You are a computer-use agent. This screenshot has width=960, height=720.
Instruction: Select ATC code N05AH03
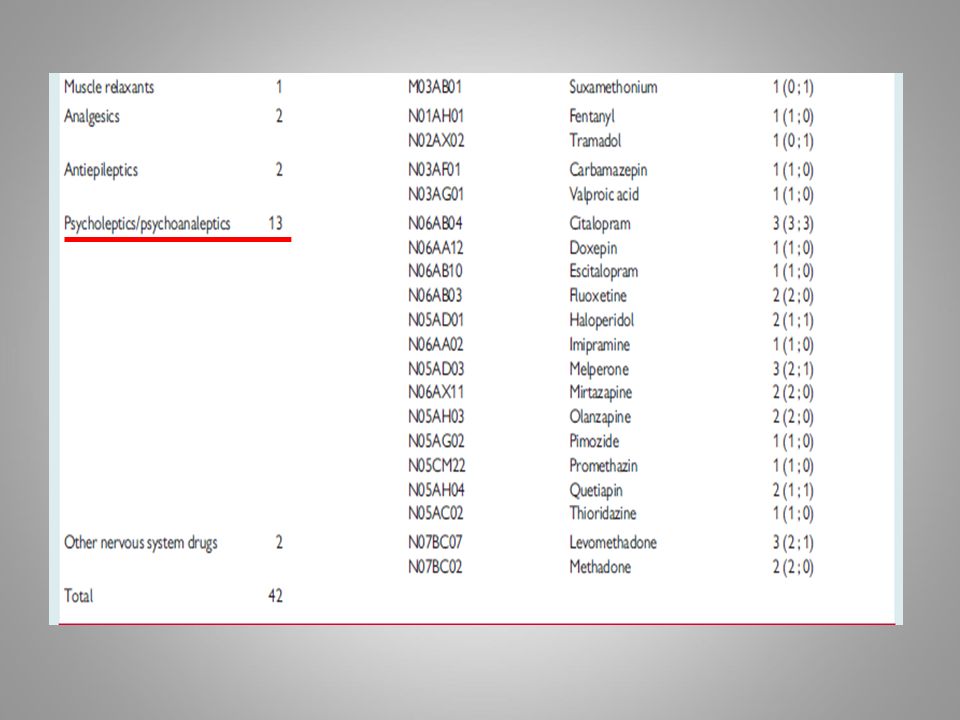click(x=436, y=417)
